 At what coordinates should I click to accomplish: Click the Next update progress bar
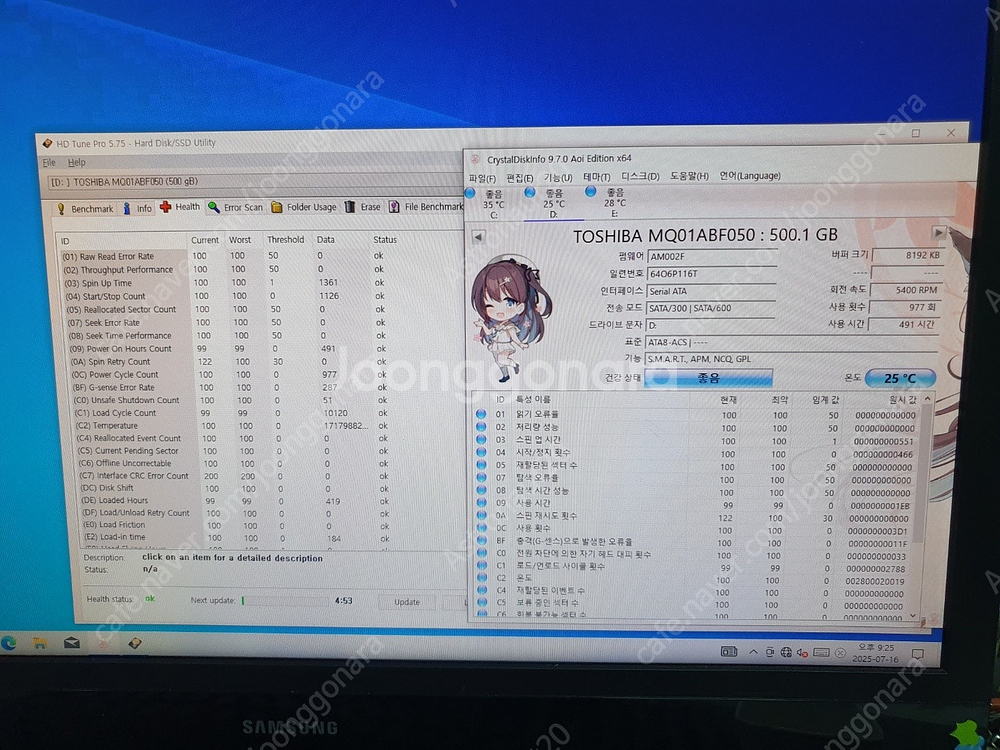click(x=285, y=600)
